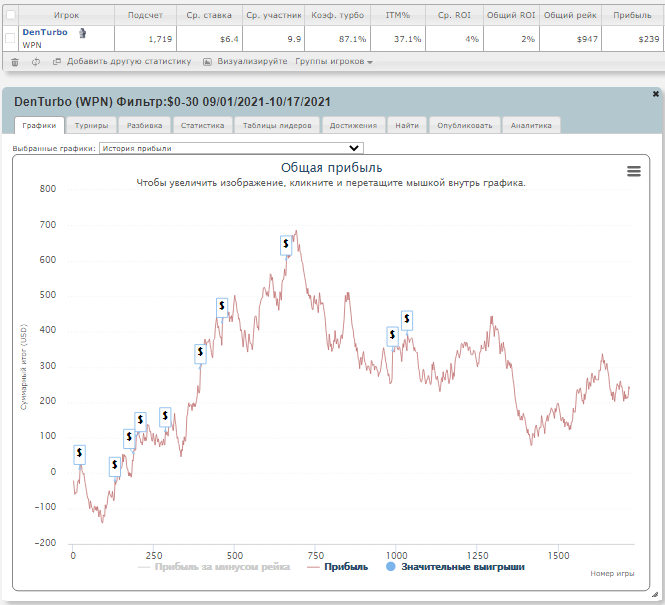Toggle Значительные выигрыши legend series
The image size is (665, 605).
[x=455, y=567]
